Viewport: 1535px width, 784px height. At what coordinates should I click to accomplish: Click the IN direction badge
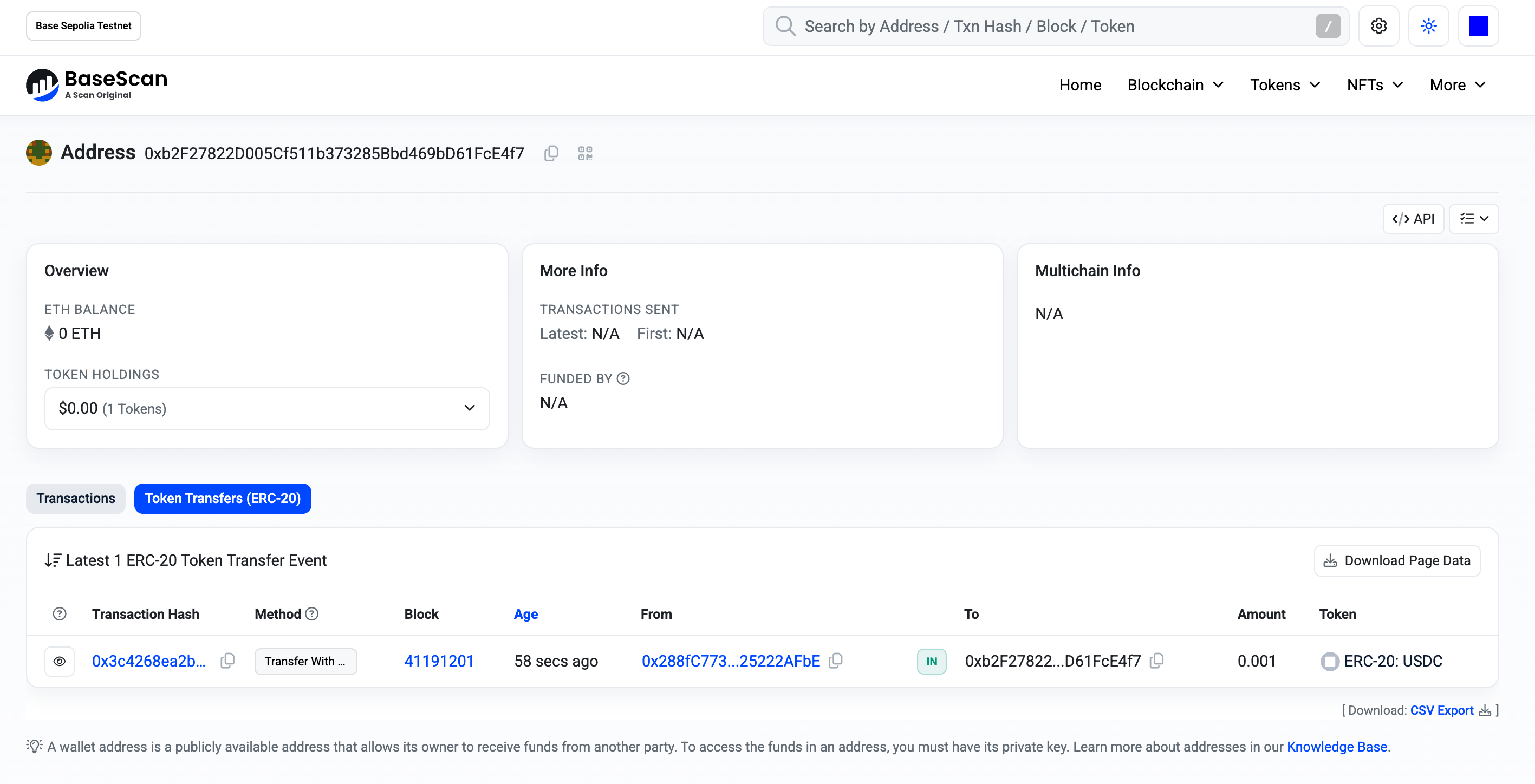(x=932, y=661)
